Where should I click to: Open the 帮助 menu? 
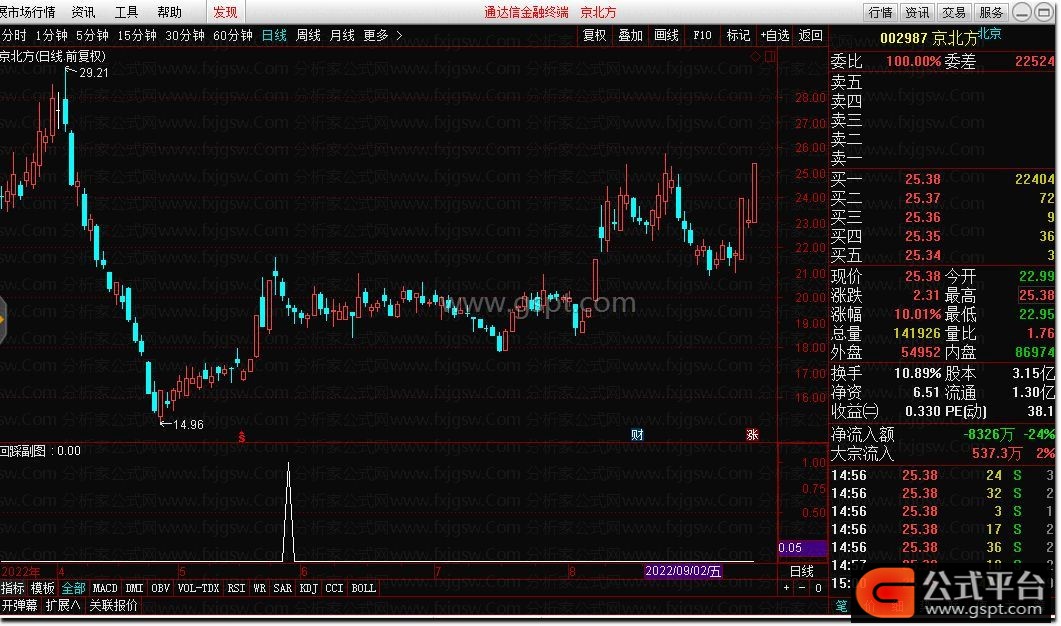tap(169, 12)
